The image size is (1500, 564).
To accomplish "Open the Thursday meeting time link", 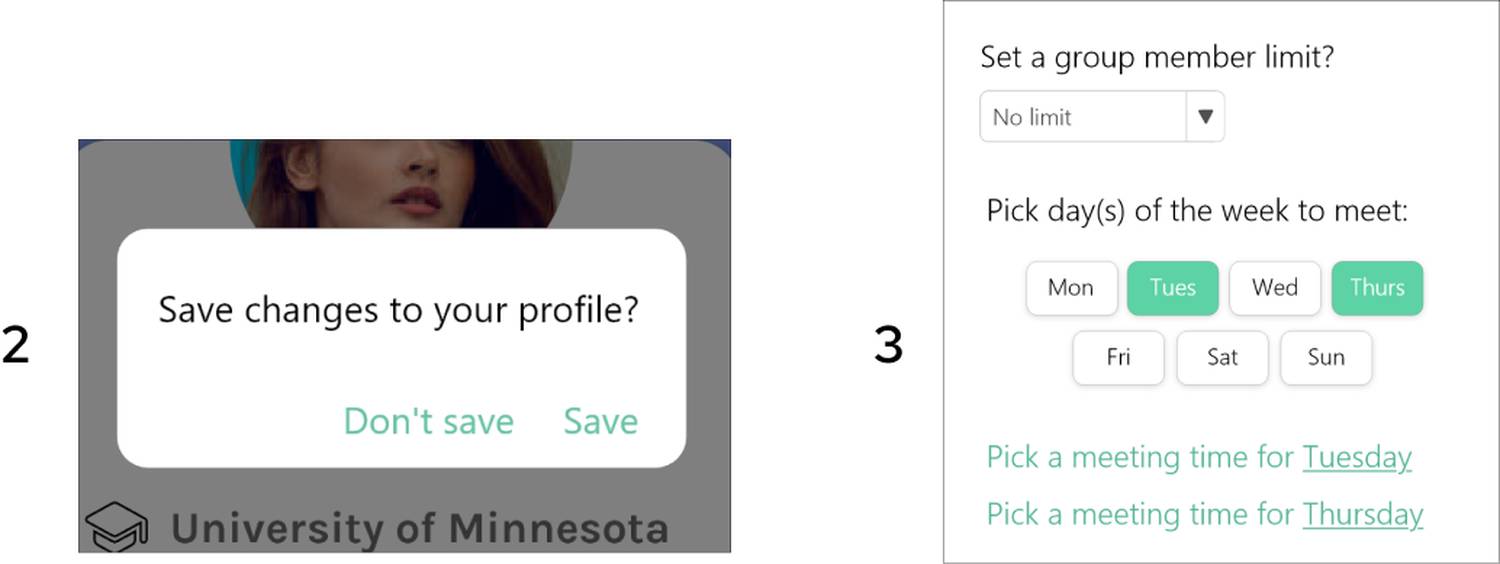I will (x=1362, y=514).
